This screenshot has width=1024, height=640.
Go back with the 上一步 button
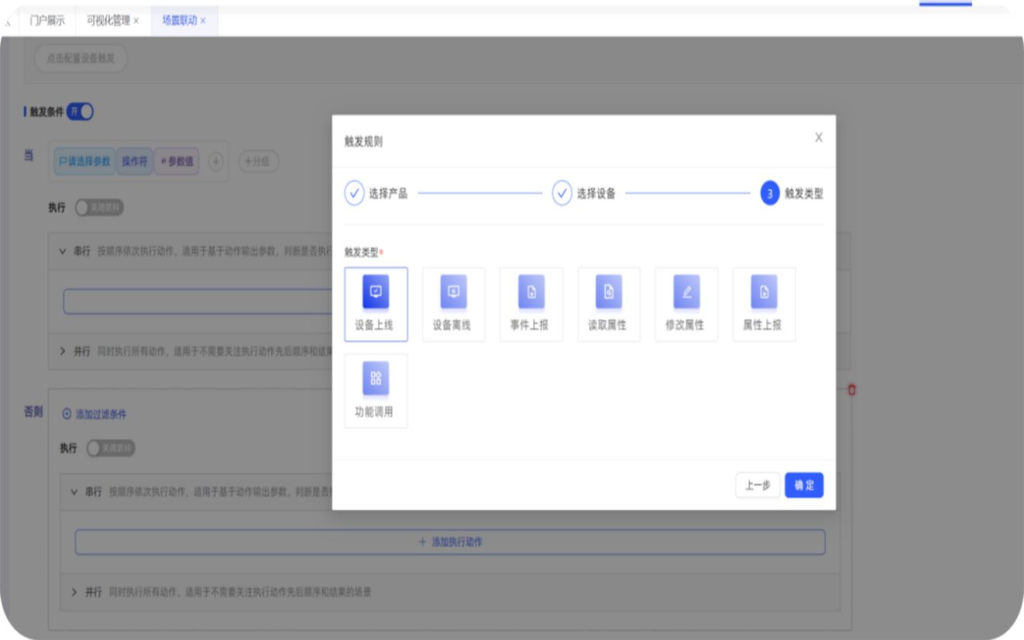758,485
